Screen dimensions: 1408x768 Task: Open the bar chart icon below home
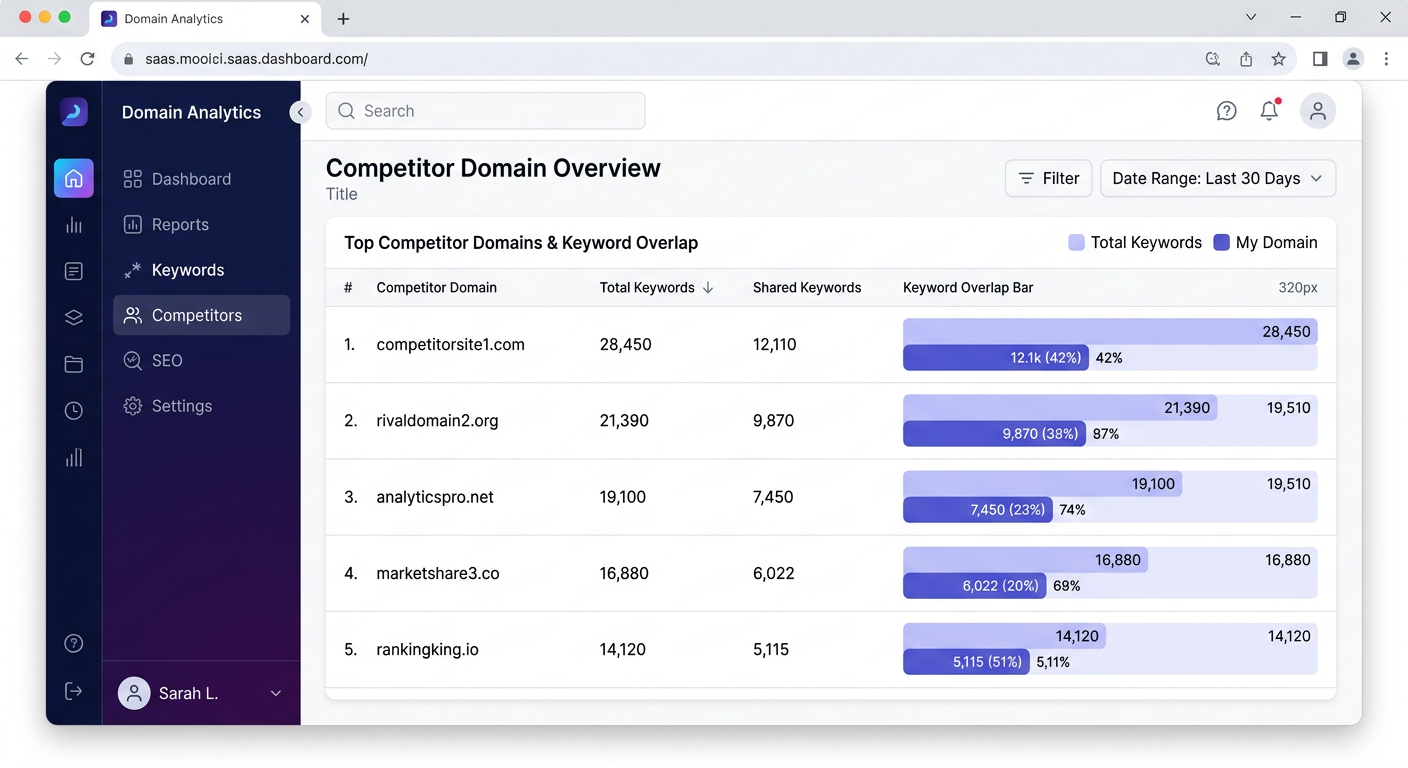click(74, 225)
